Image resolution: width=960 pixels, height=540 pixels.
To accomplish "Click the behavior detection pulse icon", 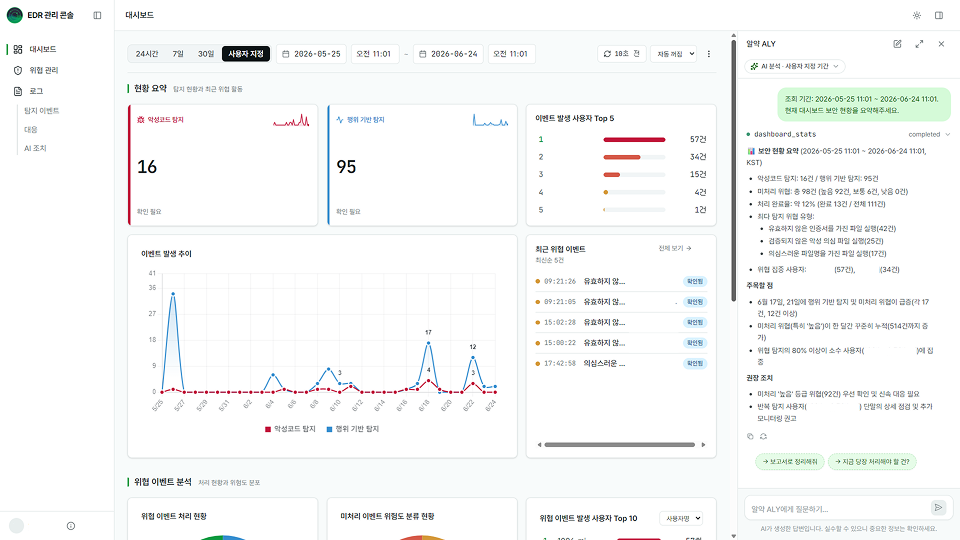I will tap(340, 120).
